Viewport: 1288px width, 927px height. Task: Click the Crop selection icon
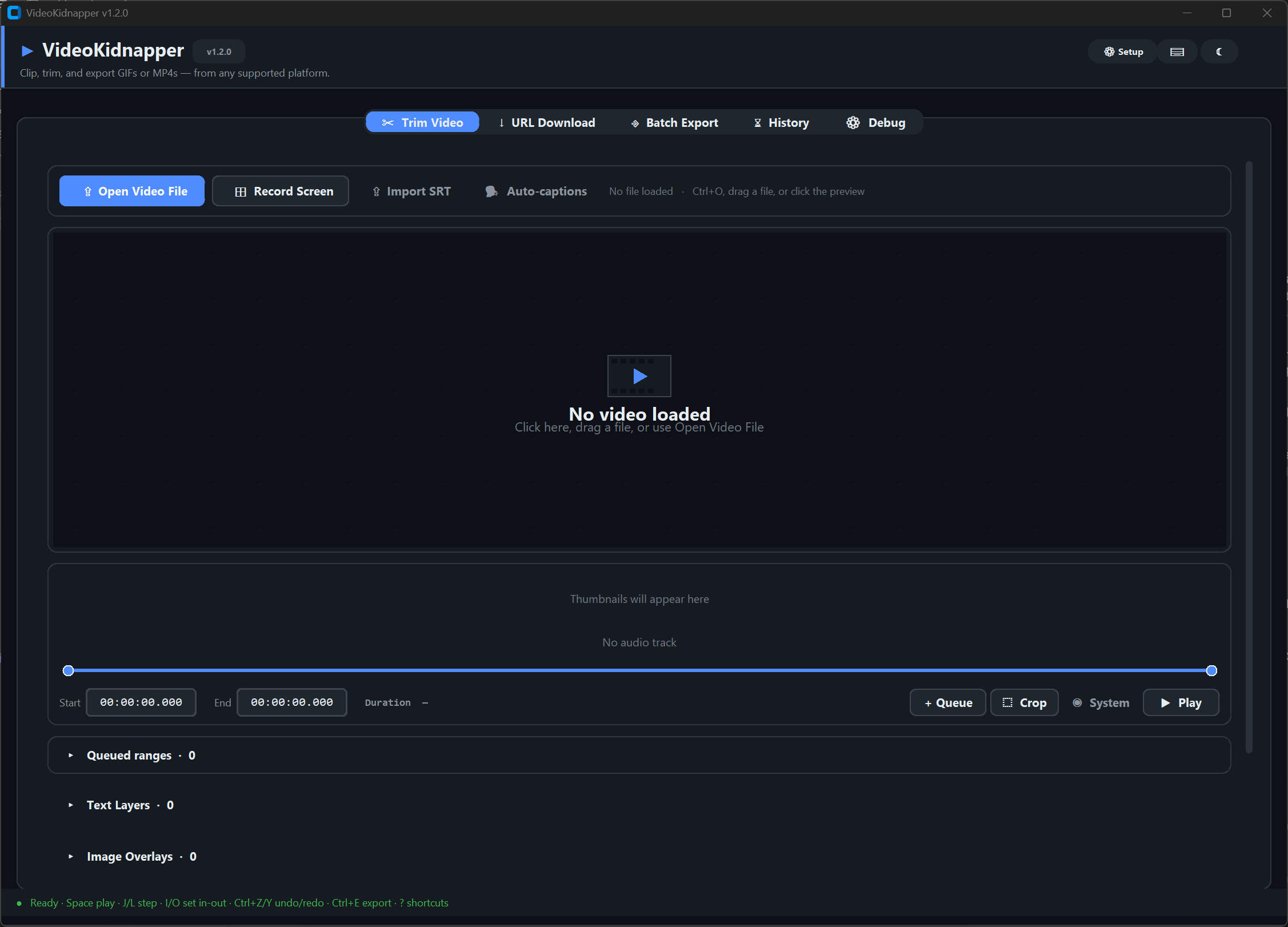1007,702
